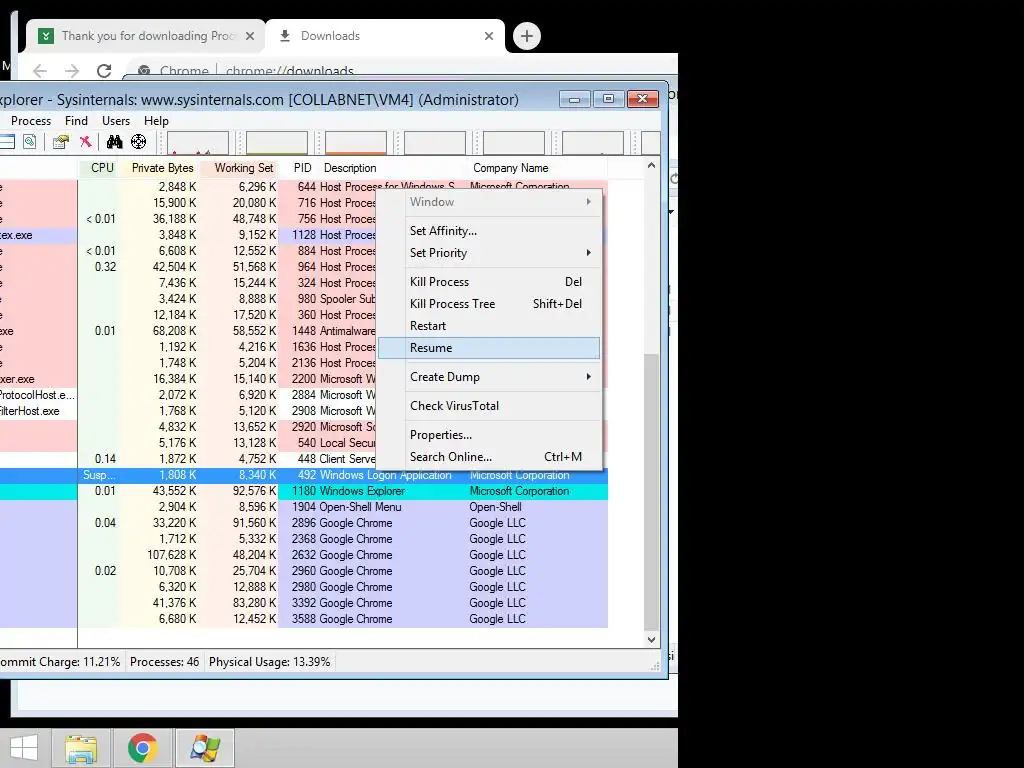Switch to Thank you for downloading Chrome tab

(x=145, y=36)
